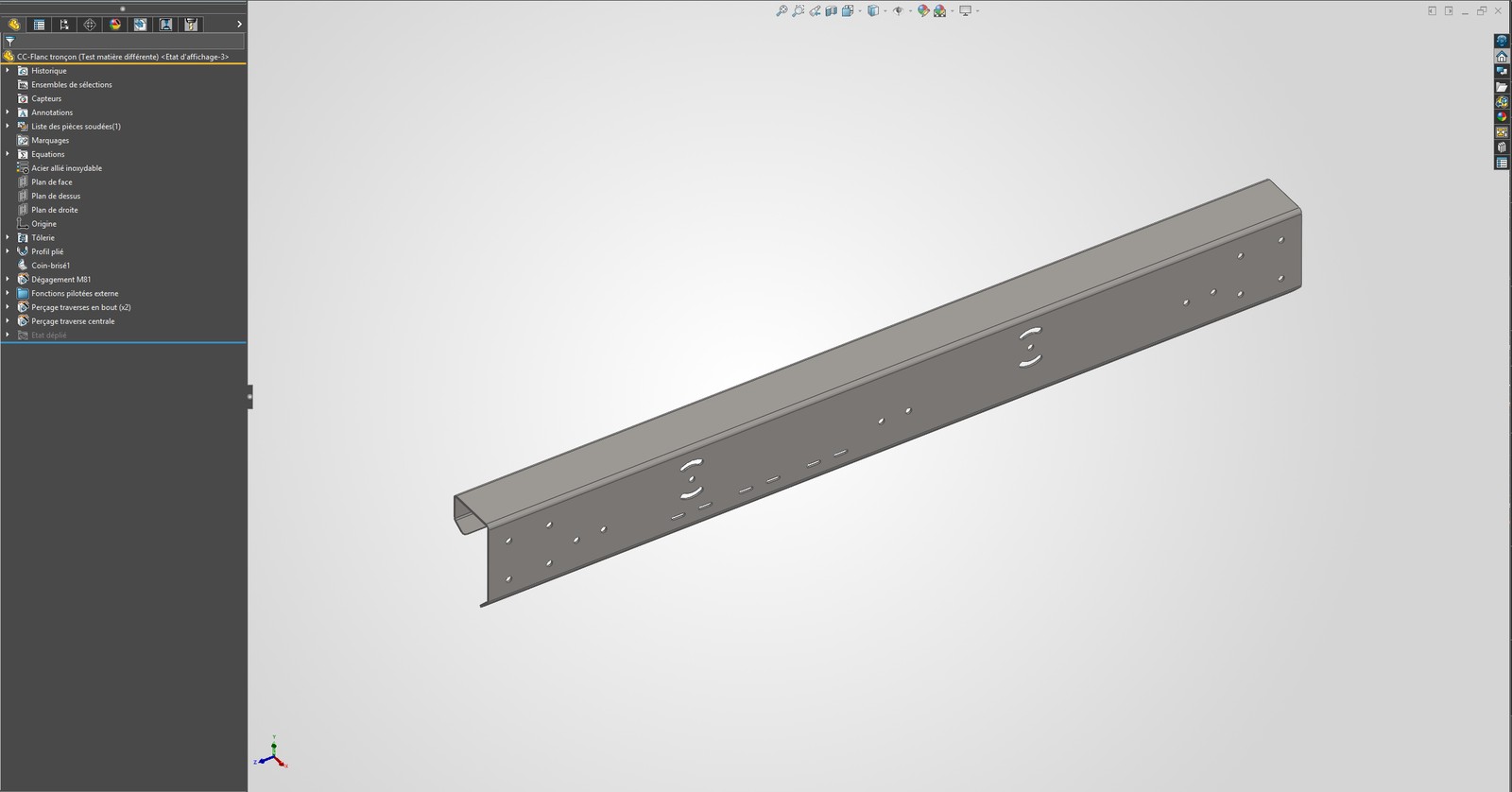The image size is (1512, 792).
Task: Select the Zoom to Area tool
Action: 798,11
